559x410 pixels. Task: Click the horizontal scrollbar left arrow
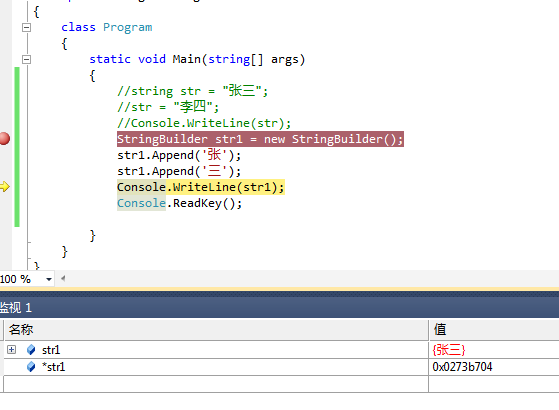coord(63,278)
